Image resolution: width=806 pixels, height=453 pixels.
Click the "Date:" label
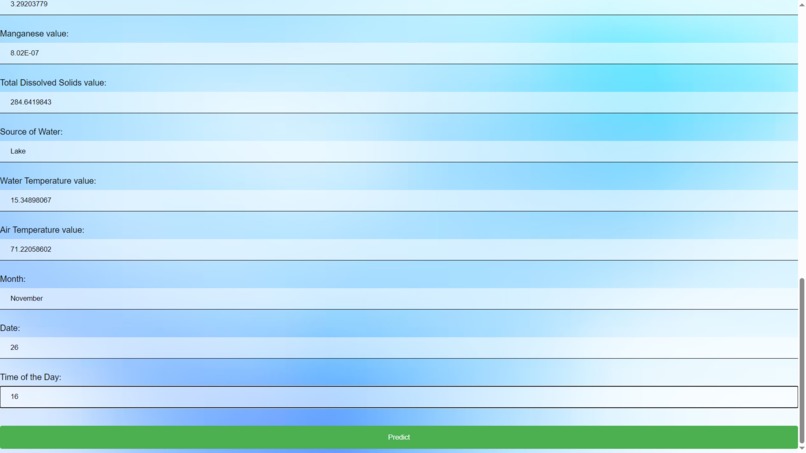[10, 328]
